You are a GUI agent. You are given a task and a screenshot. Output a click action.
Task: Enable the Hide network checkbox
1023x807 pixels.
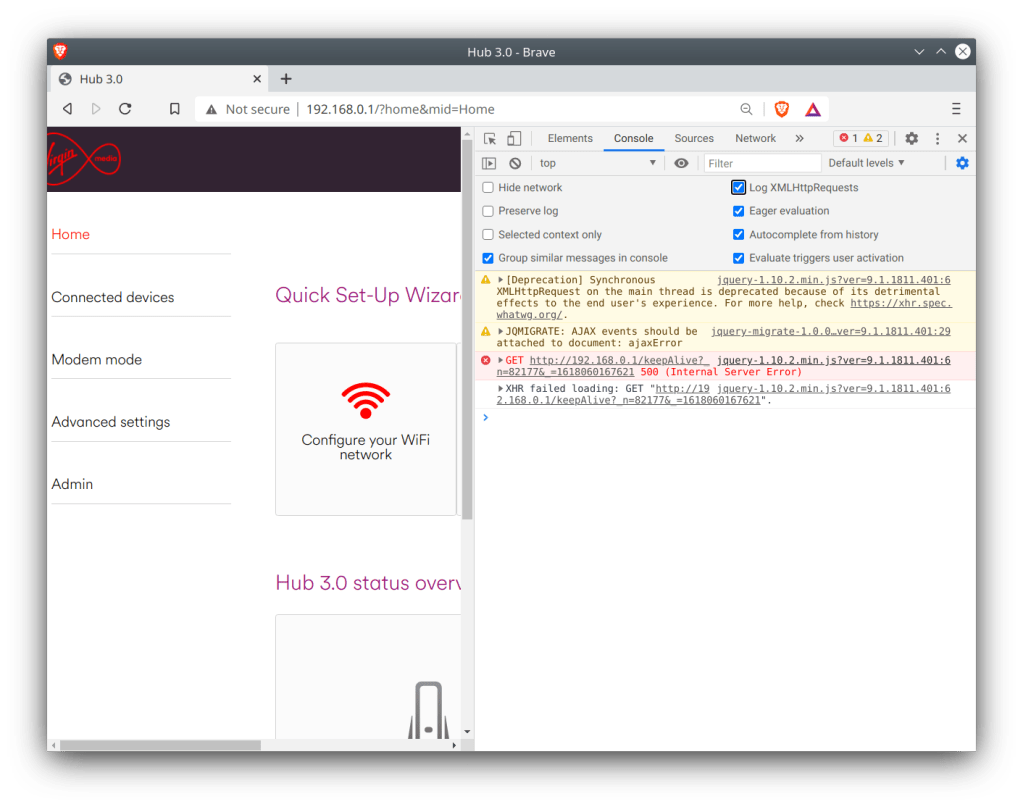[488, 188]
